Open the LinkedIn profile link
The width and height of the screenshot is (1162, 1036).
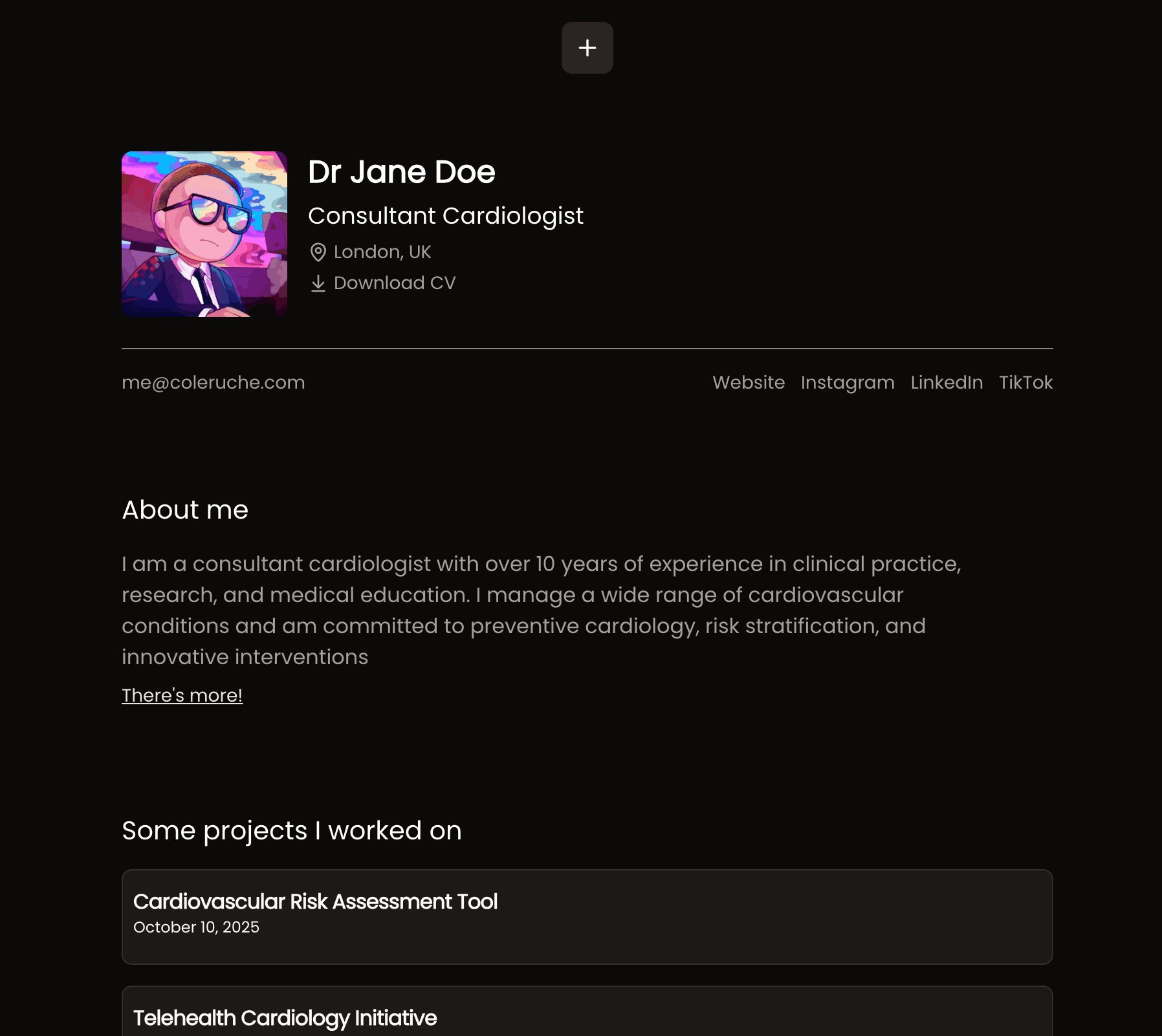[x=947, y=383]
